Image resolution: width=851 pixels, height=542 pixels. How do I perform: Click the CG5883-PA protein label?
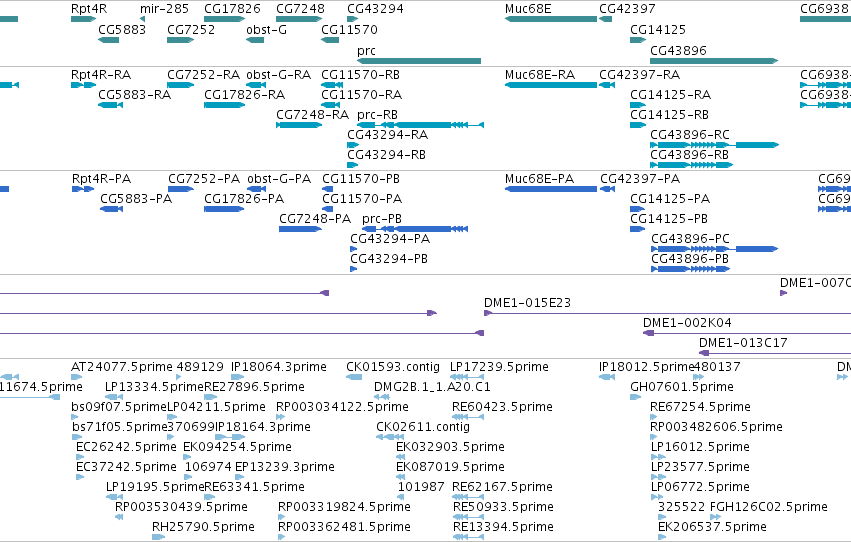(x=136, y=199)
